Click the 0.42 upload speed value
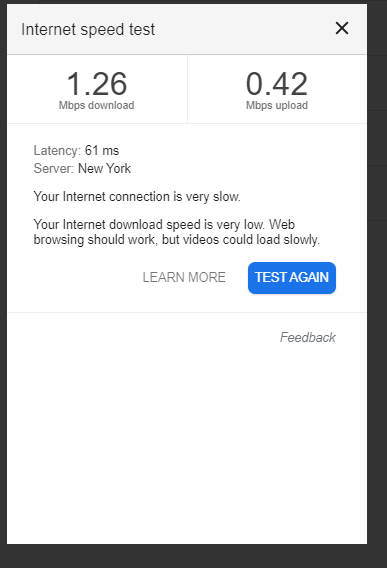 [x=277, y=84]
